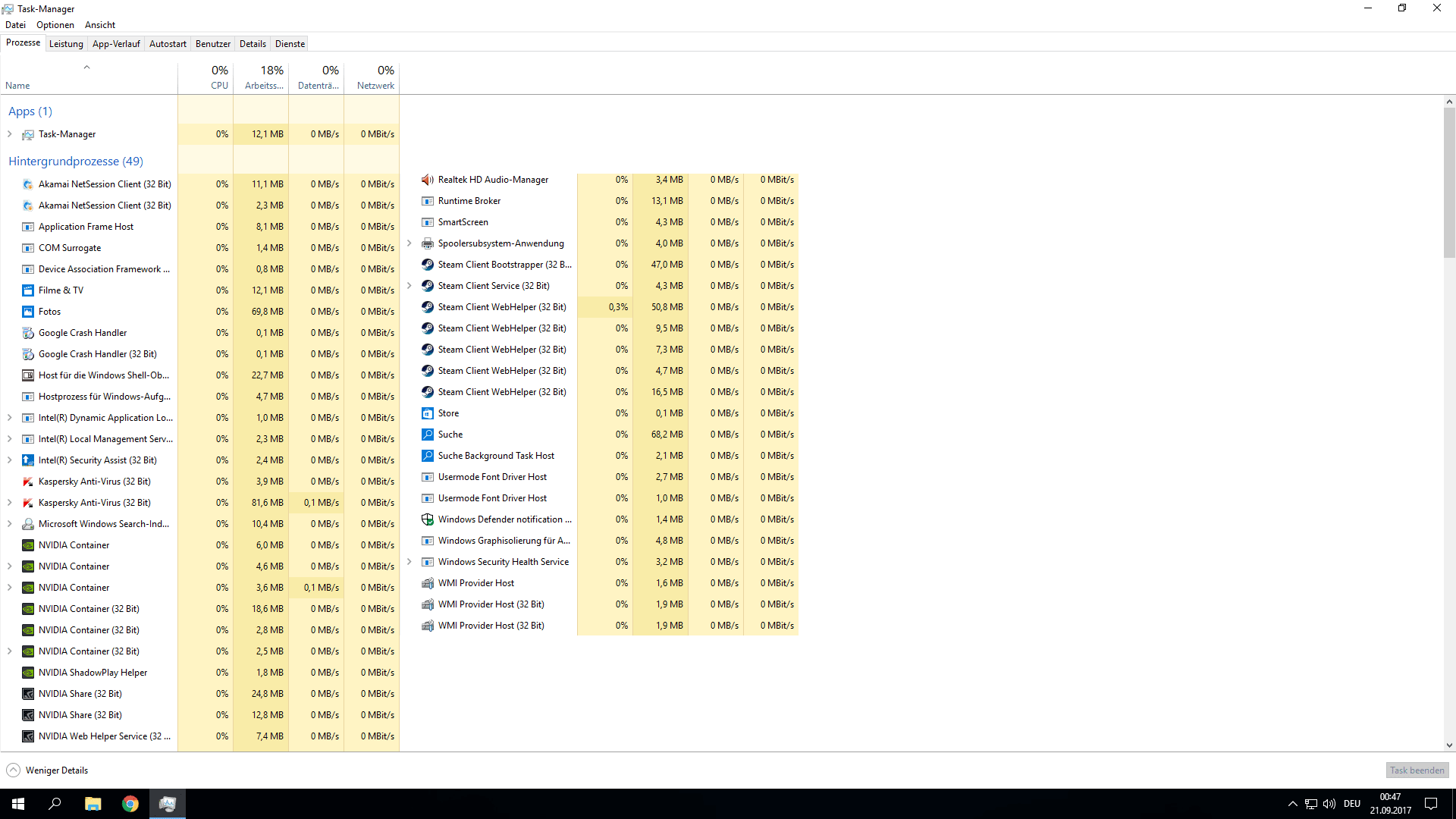1456x819 pixels.
Task: Click the volume tray icon
Action: (1329, 804)
